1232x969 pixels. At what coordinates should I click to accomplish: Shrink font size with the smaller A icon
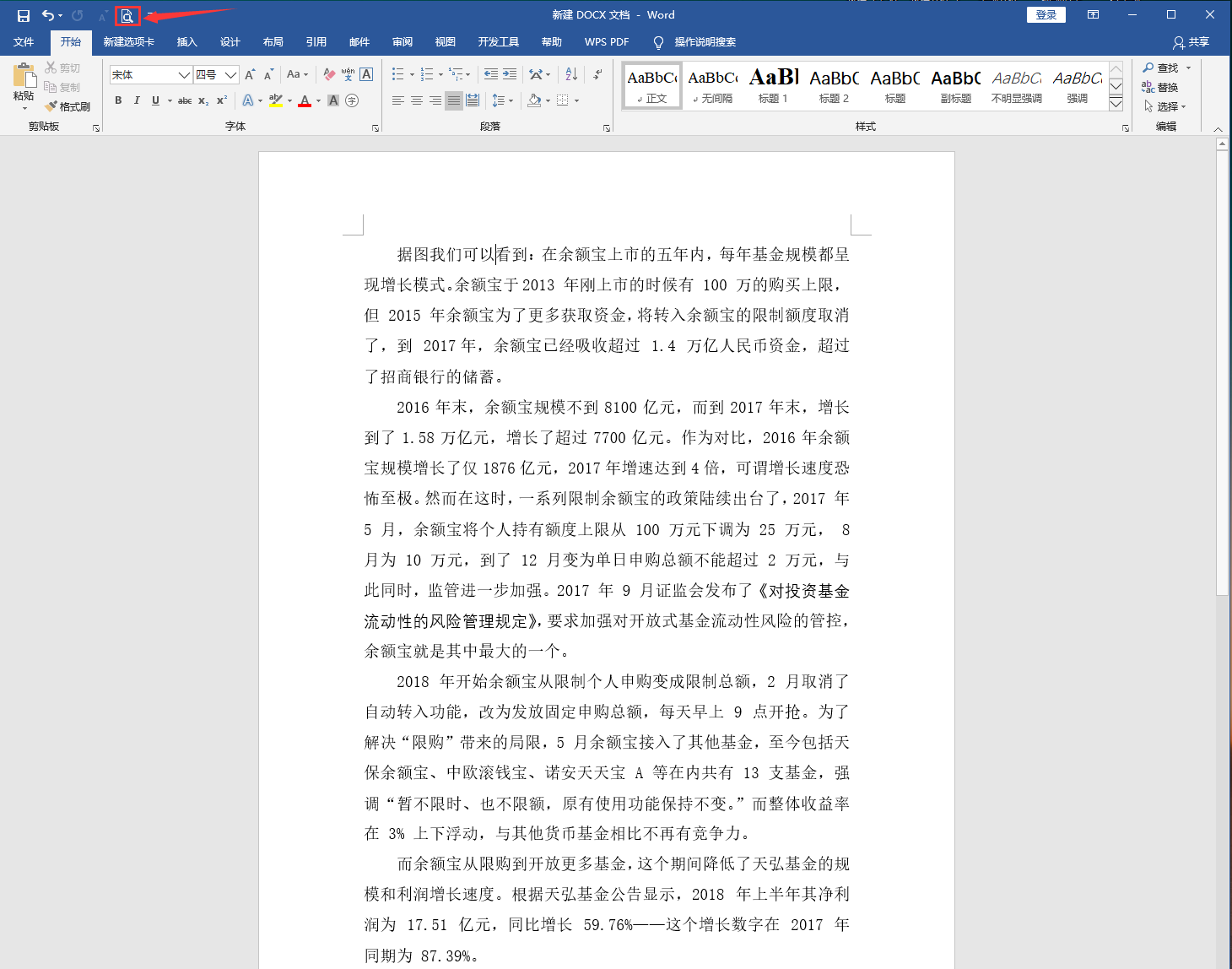[268, 75]
